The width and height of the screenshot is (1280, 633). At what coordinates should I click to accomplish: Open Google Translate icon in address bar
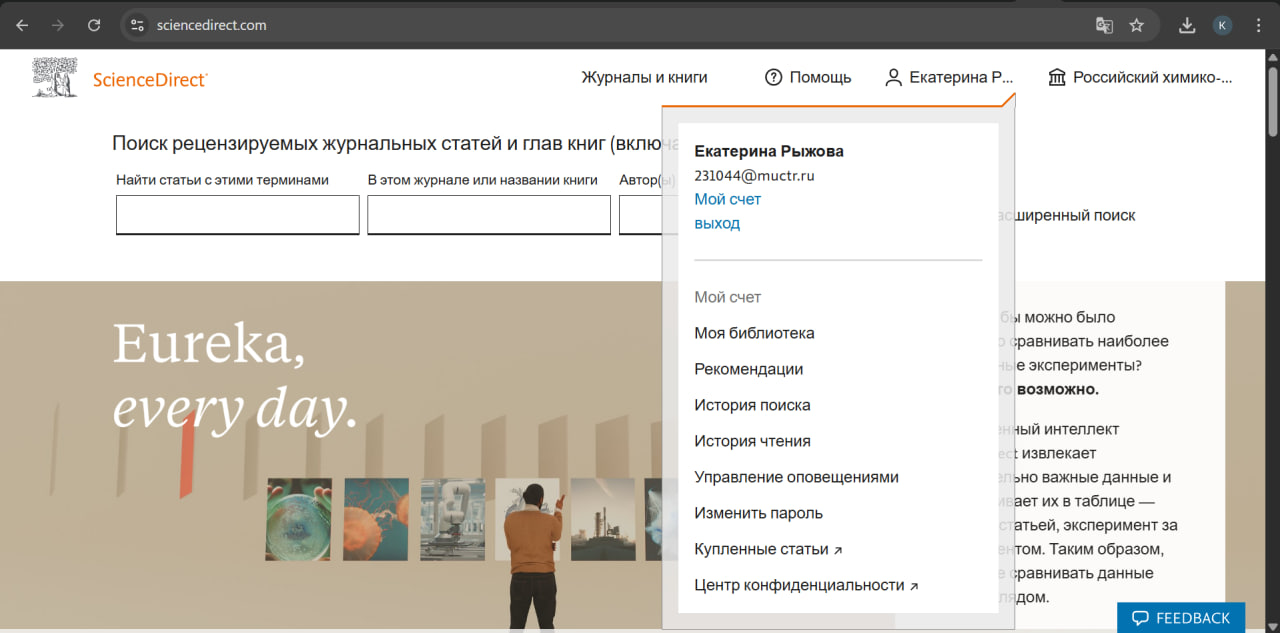click(1104, 24)
